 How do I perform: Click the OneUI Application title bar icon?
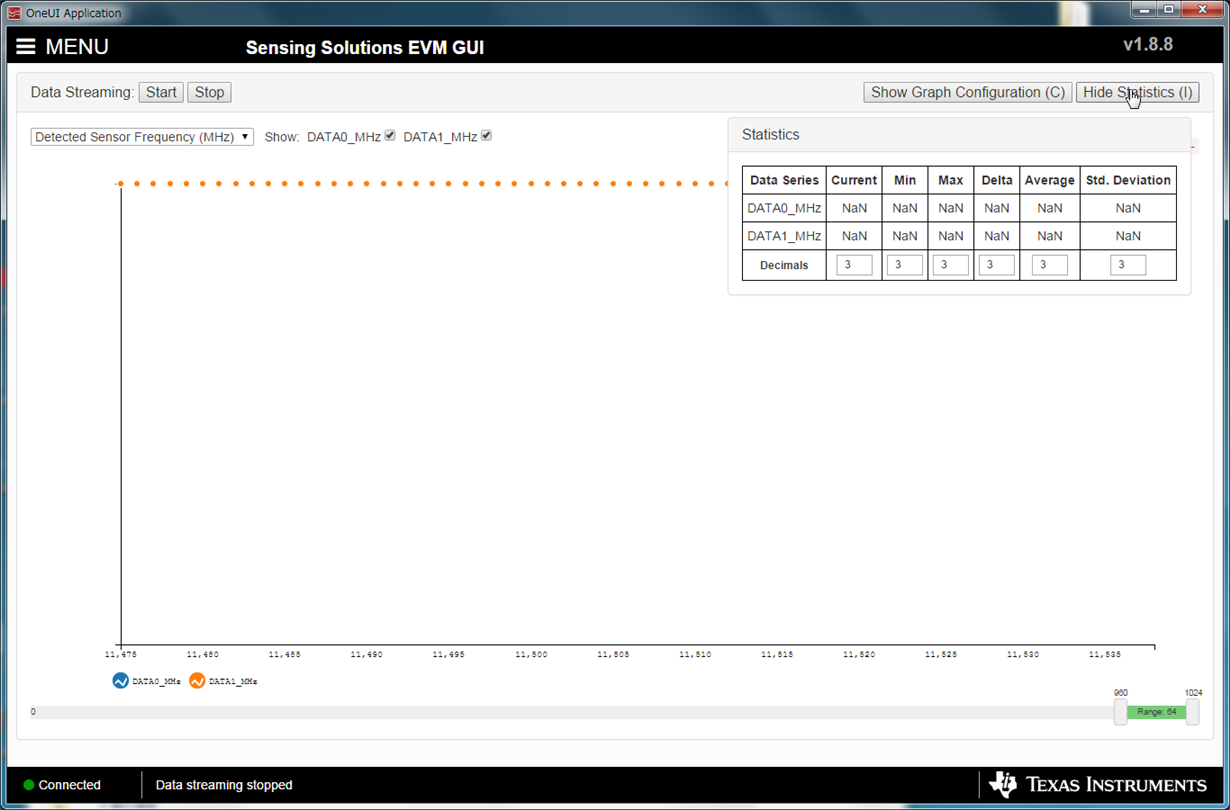[14, 13]
